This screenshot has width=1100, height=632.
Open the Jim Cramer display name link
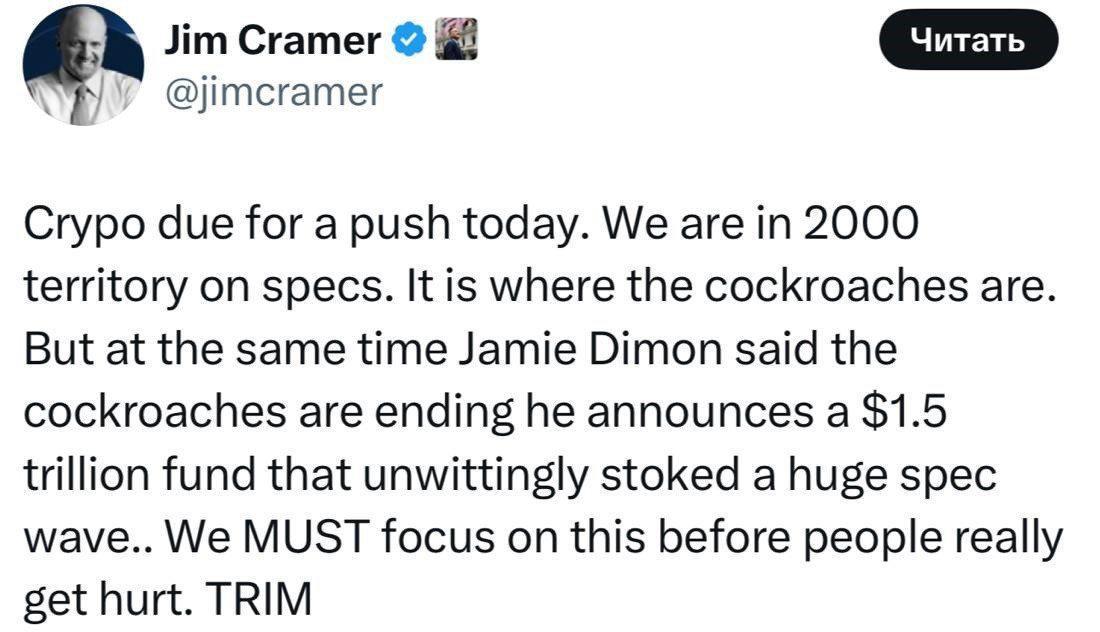point(273,41)
